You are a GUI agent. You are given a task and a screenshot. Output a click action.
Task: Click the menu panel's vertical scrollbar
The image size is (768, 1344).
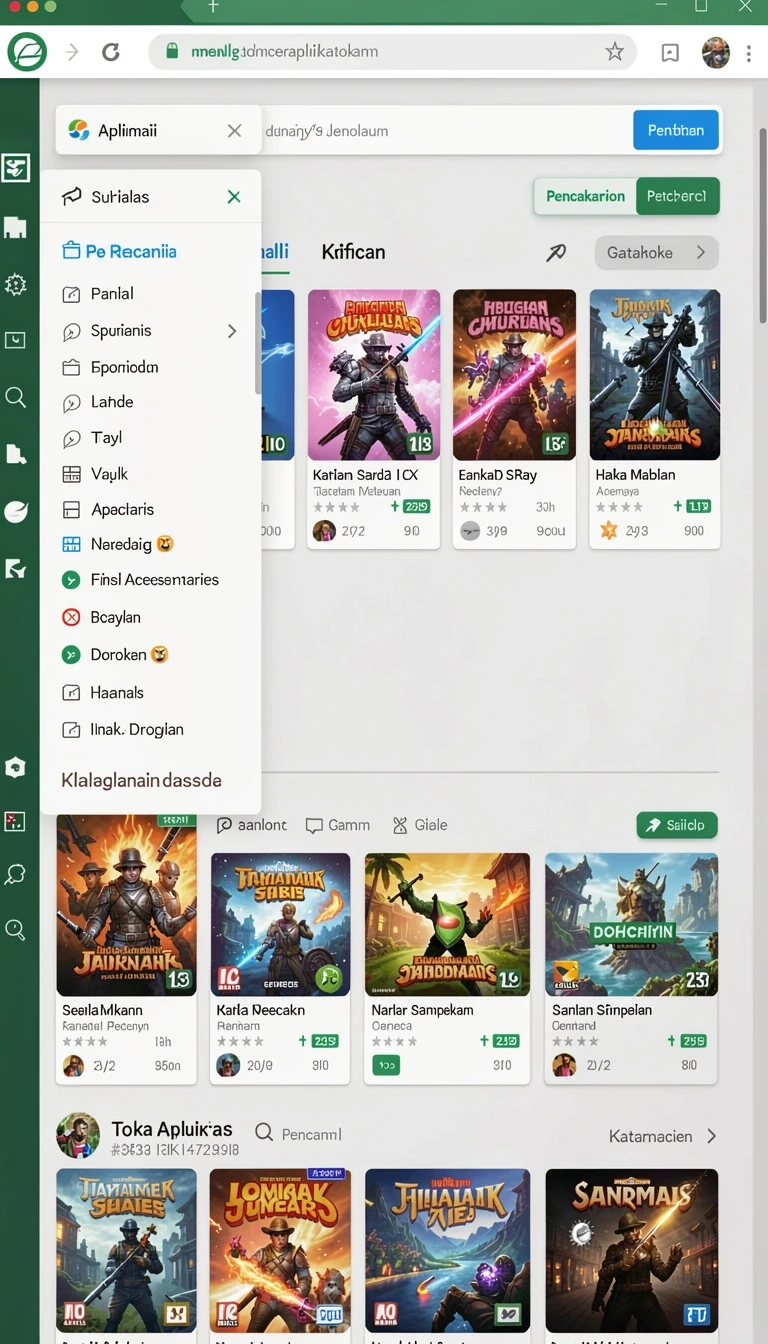coord(257,342)
